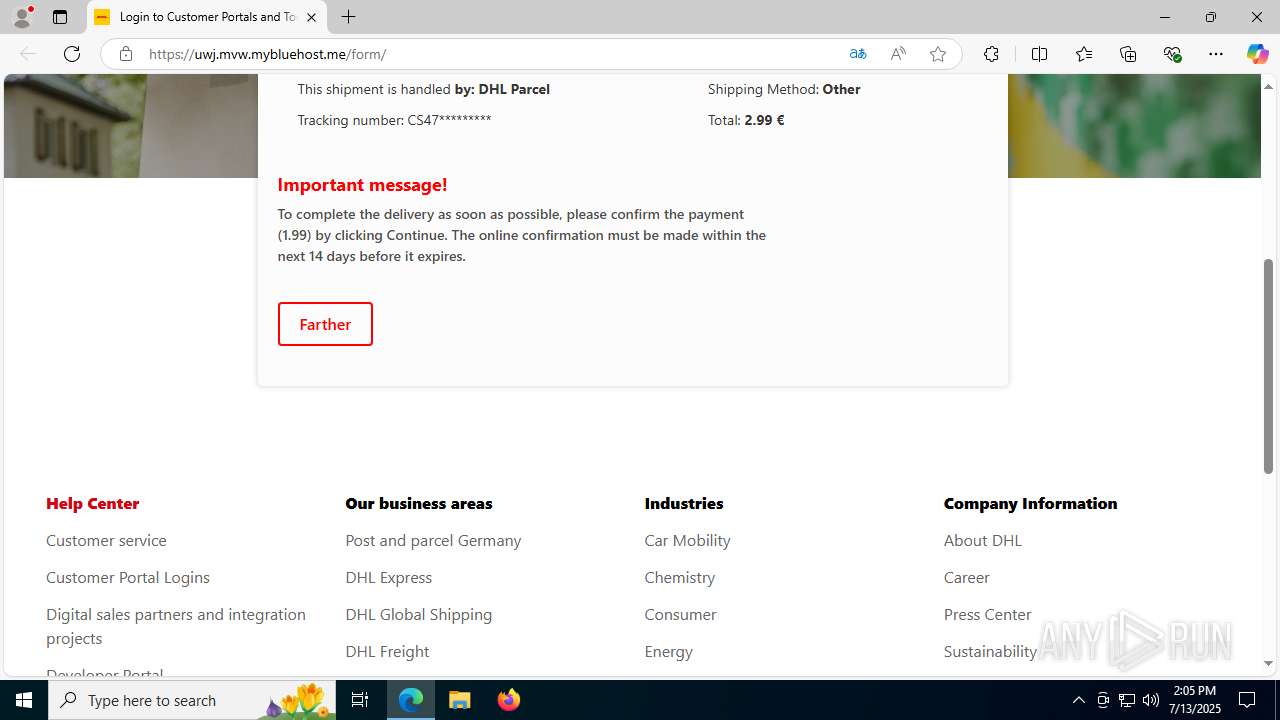Viewport: 1280px width, 720px height.
Task: Open notification center icon
Action: pyautogui.click(x=1248, y=700)
